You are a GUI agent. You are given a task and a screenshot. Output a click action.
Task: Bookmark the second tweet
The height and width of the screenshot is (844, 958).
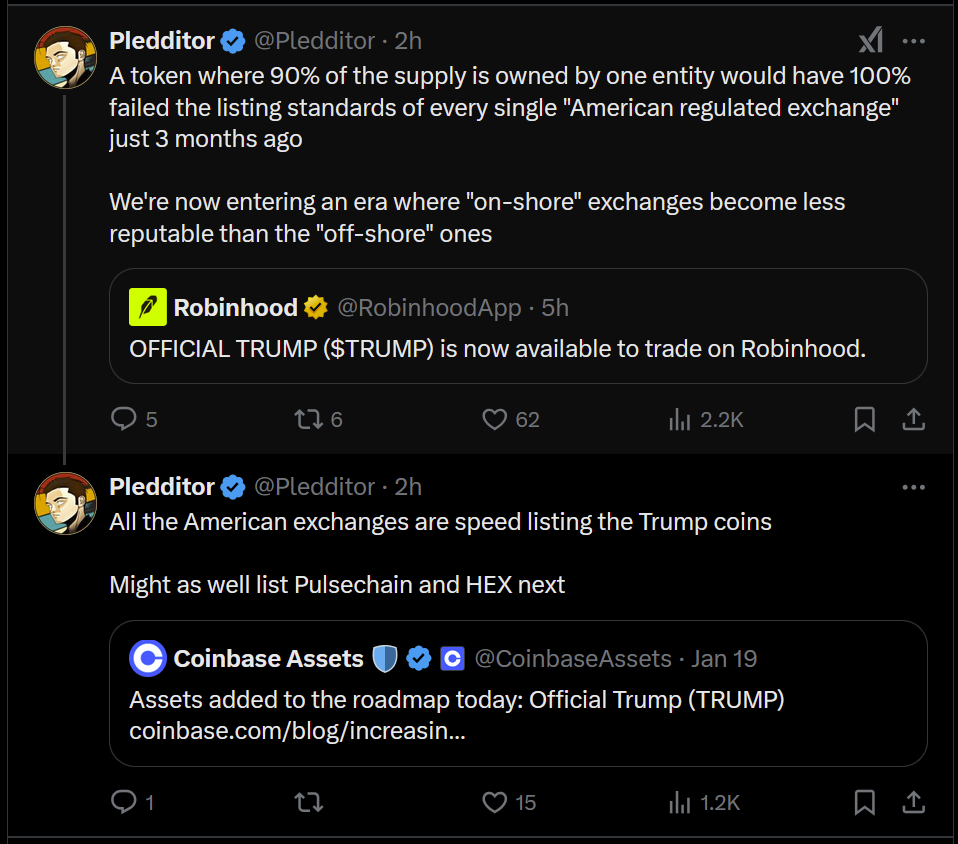click(x=864, y=802)
